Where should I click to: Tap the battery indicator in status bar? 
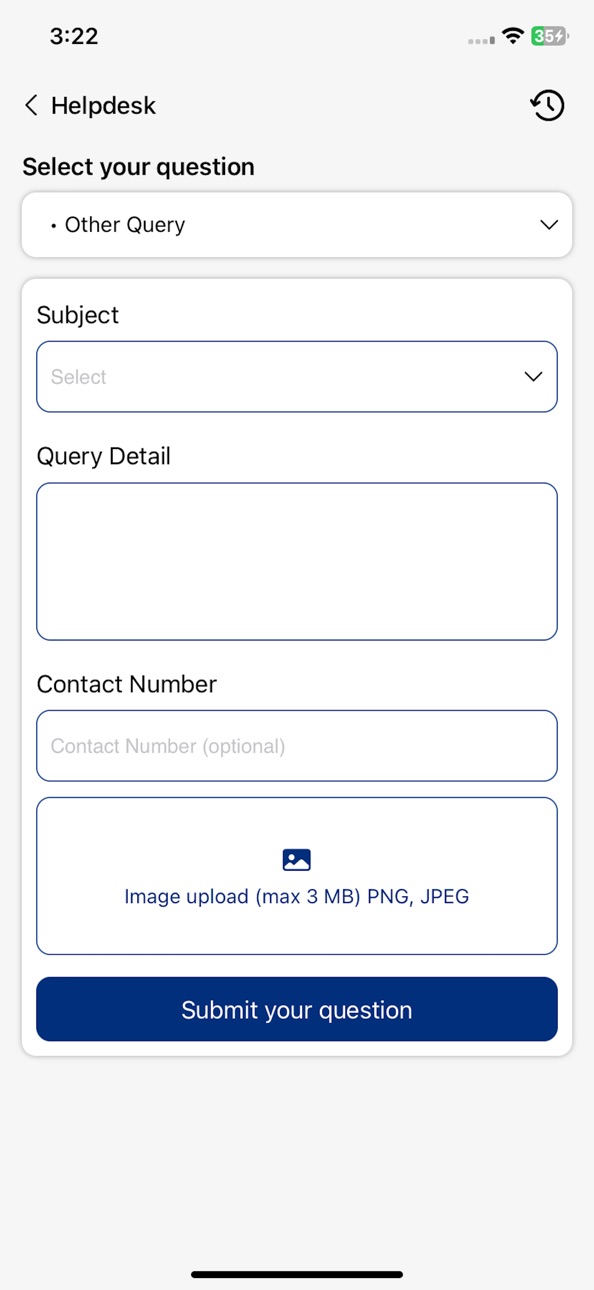point(550,37)
